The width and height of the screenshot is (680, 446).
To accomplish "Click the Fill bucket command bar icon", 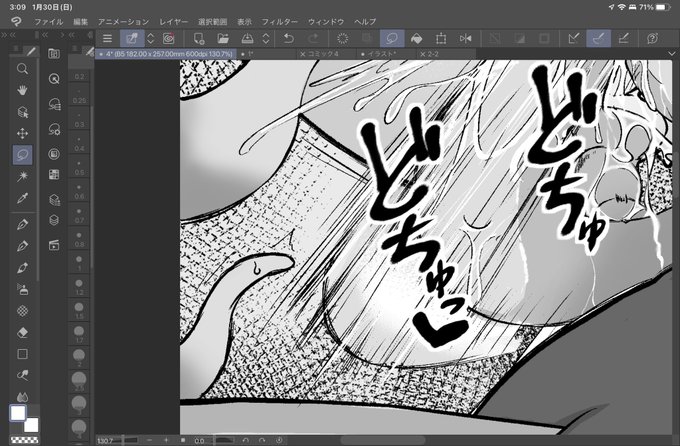I will 416,39.
